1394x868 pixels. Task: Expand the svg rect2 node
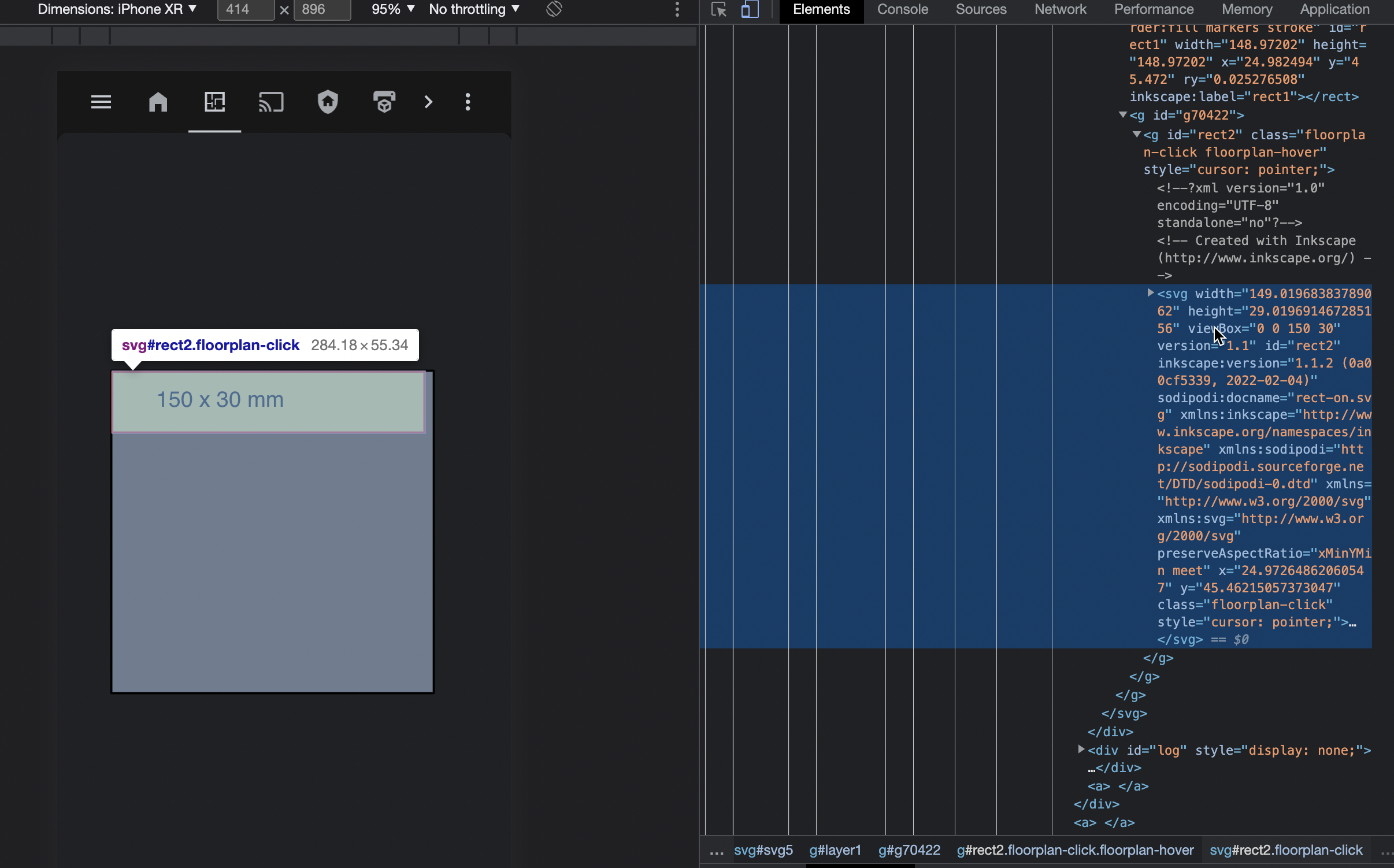click(1150, 293)
